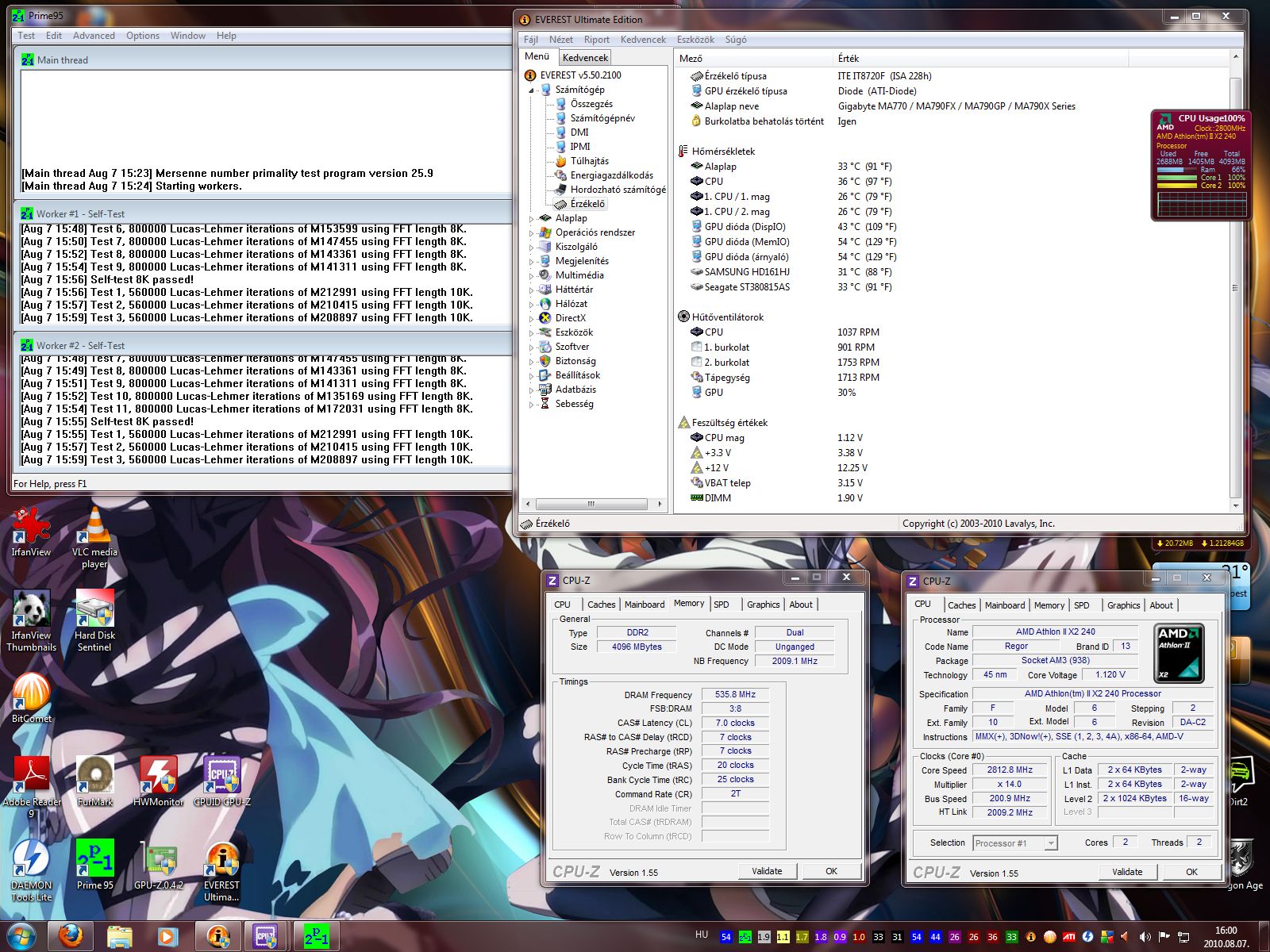Open Adobe Reader 9 desktop icon
Screen dimensions: 1270x952
pyautogui.click(x=31, y=787)
